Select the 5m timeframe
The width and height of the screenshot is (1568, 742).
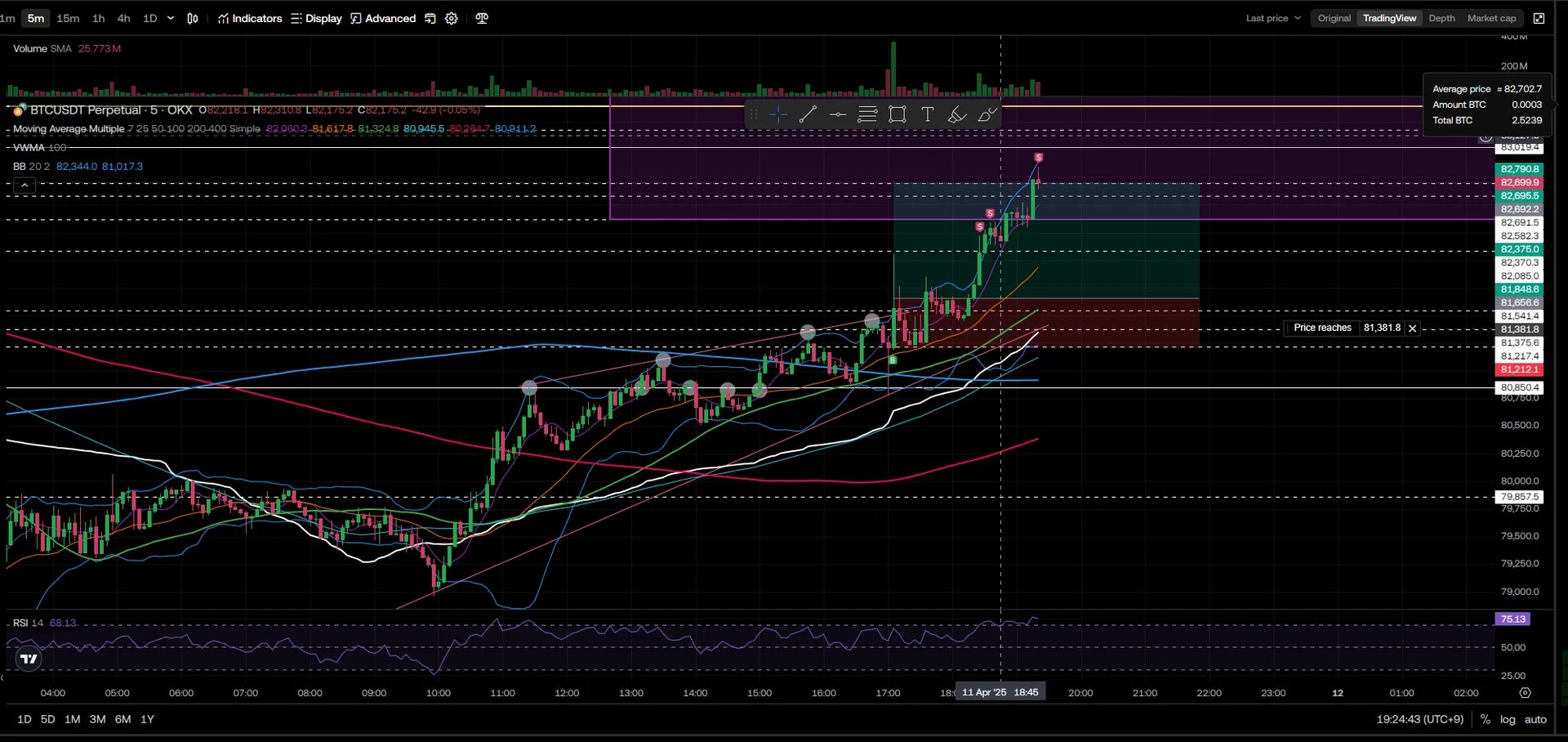pyautogui.click(x=36, y=18)
